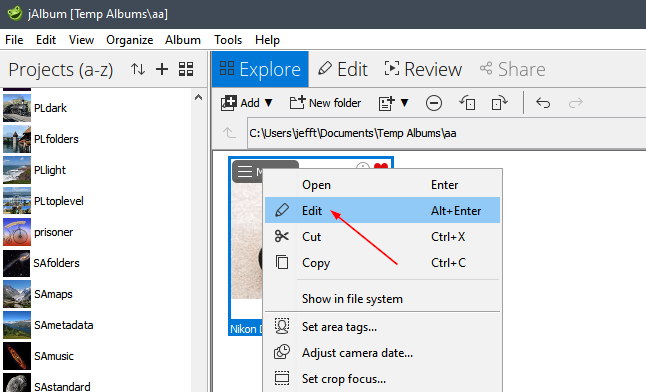
Task: Select the SAmusic project
Action: tap(54, 356)
